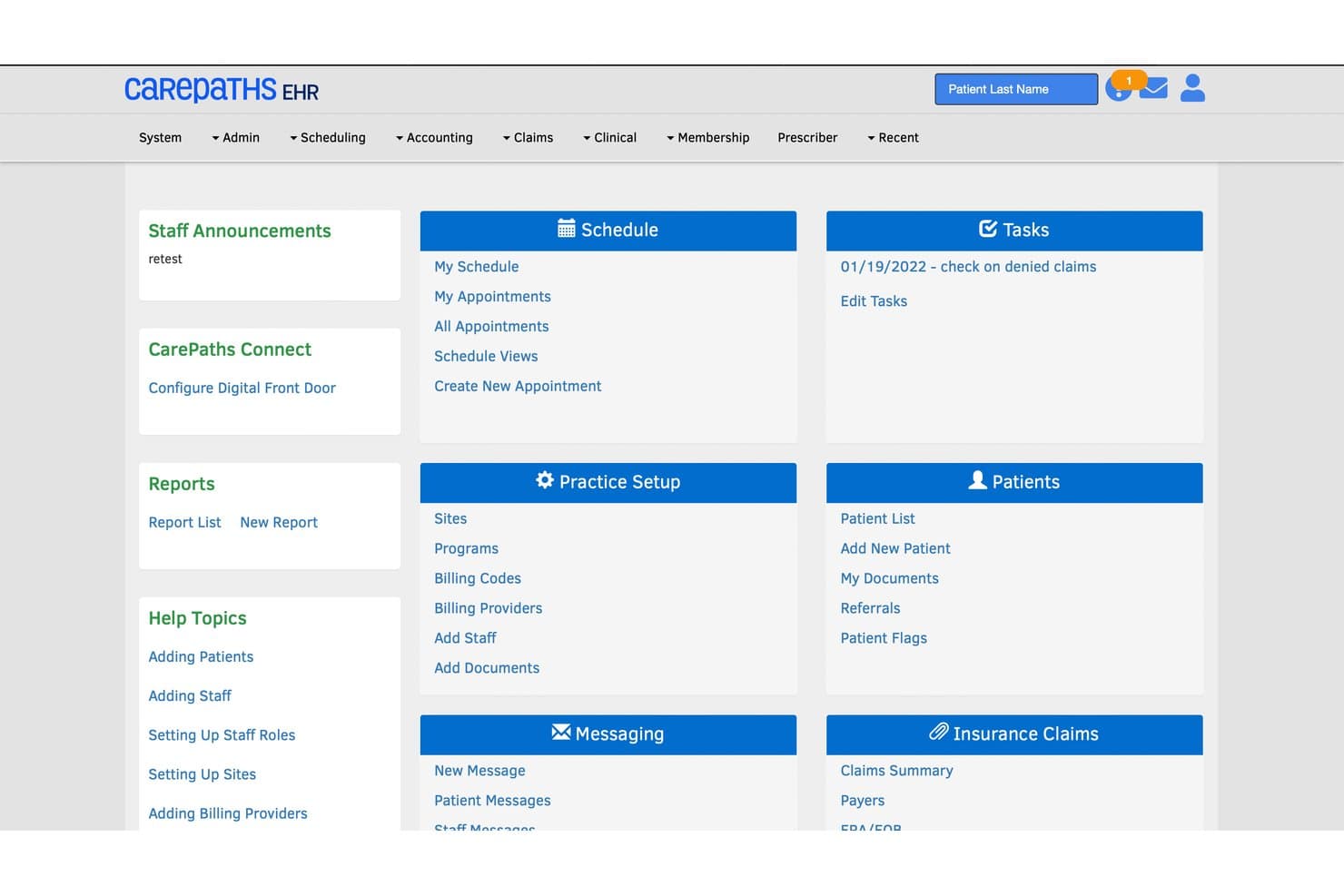The image size is (1344, 896).
Task: Open Billing Codes in Practice Setup
Action: click(x=478, y=578)
